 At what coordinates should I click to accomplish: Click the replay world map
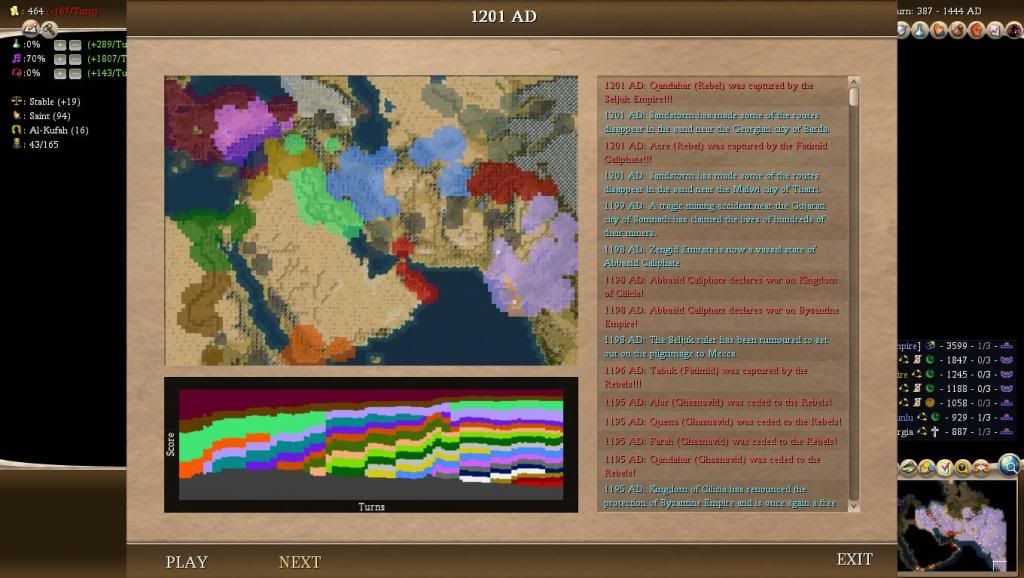[371, 221]
